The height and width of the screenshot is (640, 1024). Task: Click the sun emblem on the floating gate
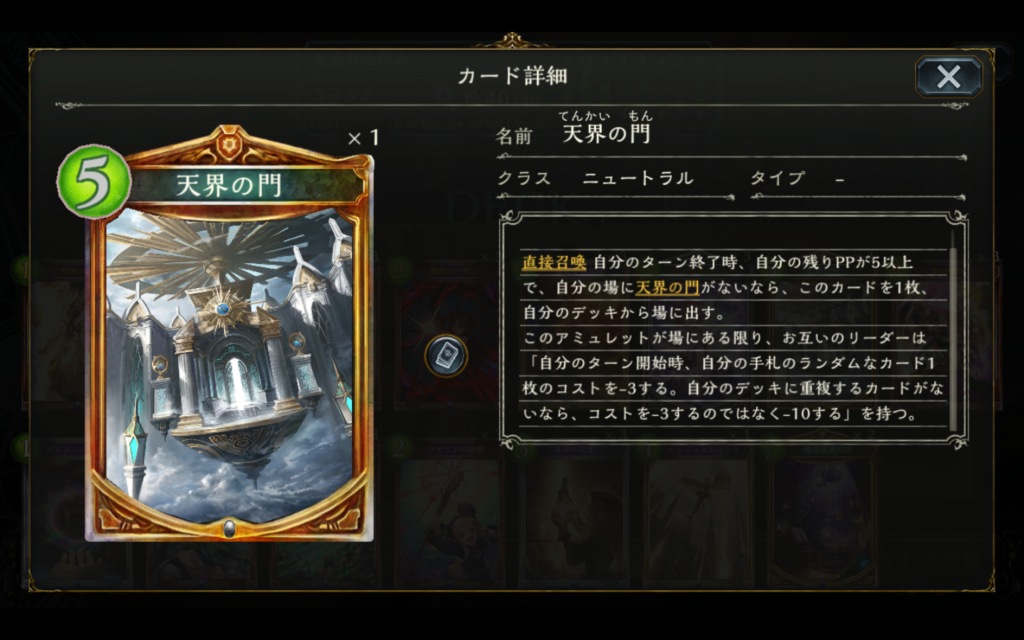[x=224, y=308]
